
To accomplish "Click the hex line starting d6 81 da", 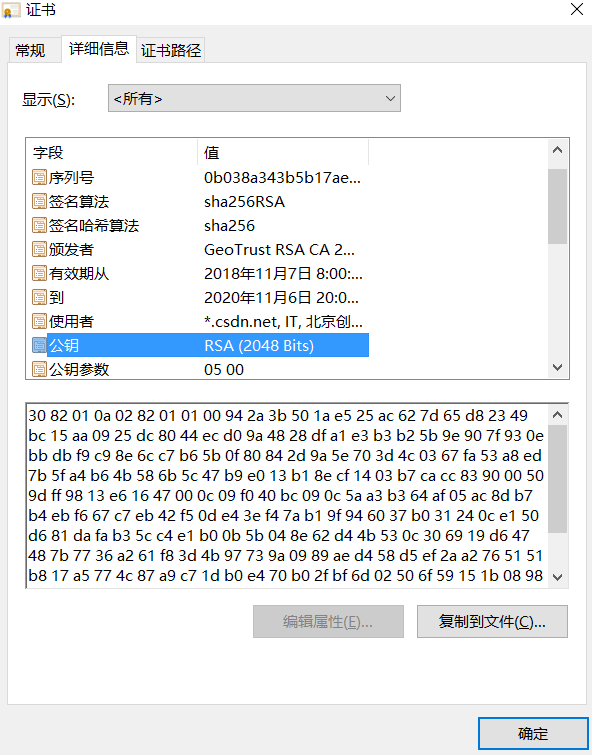I will [x=279, y=535].
